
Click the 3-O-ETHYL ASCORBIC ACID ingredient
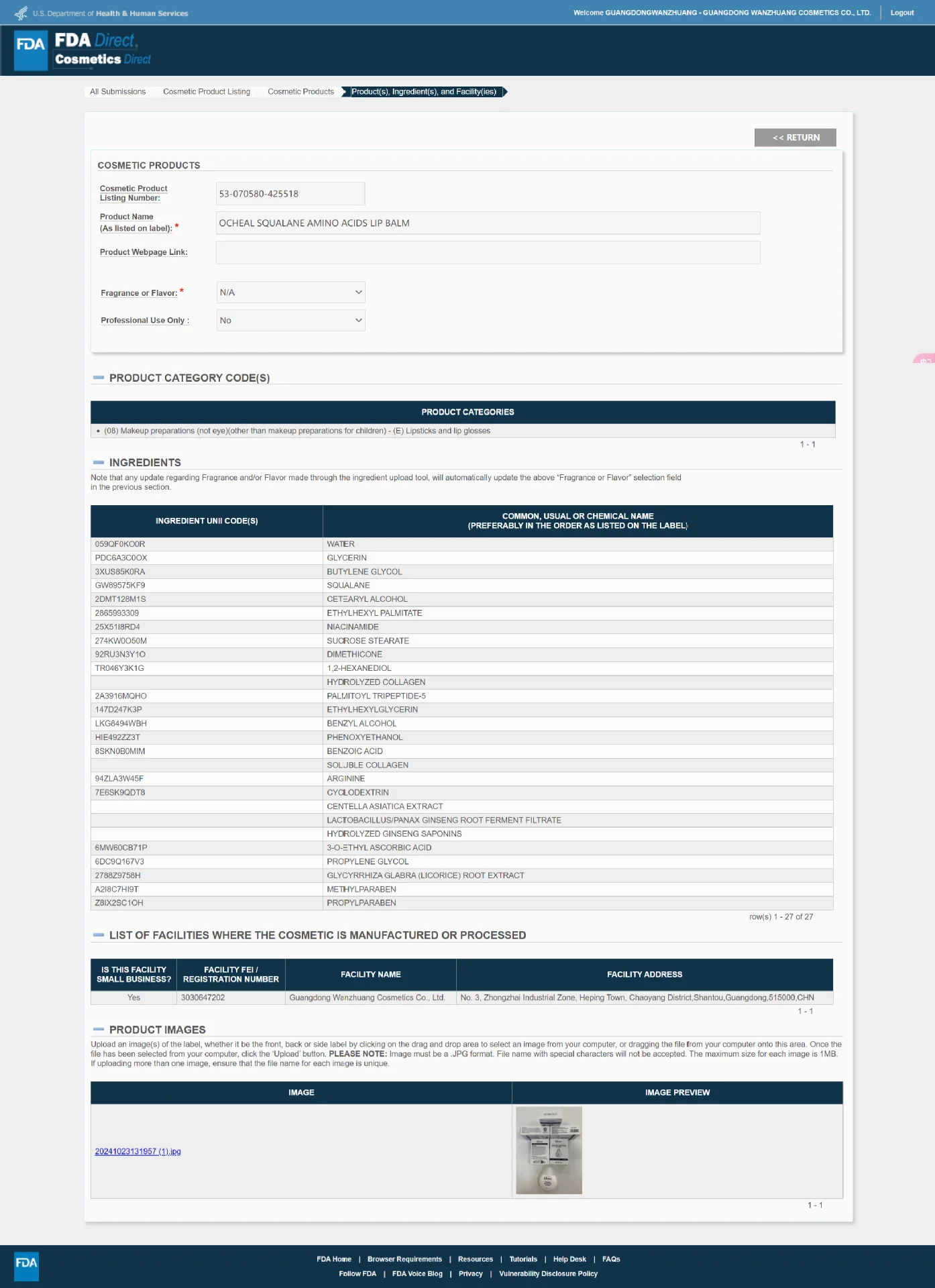379,848
